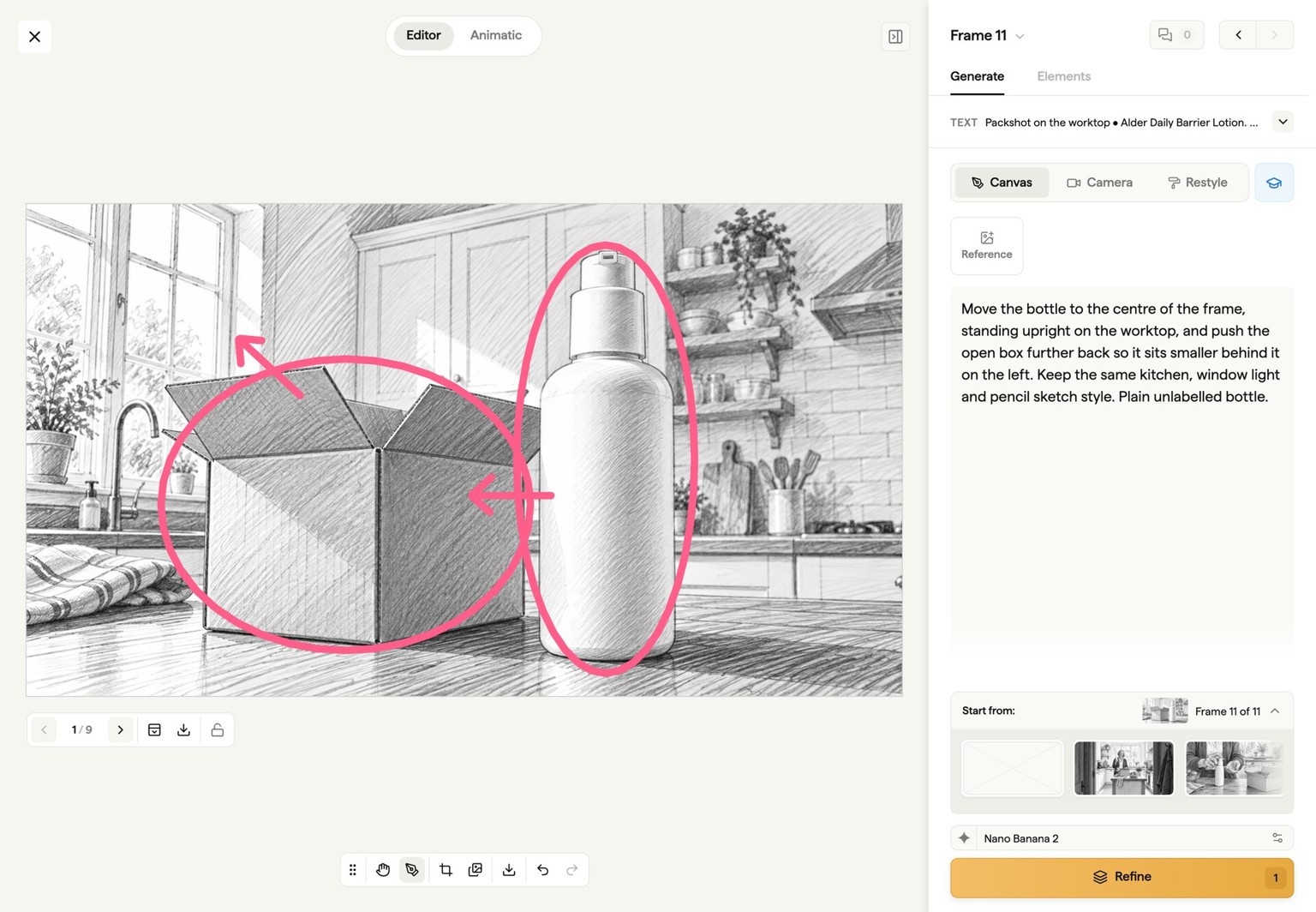Open the comments for Frame 11
Viewport: 1316px width, 912px height.
[1176, 35]
